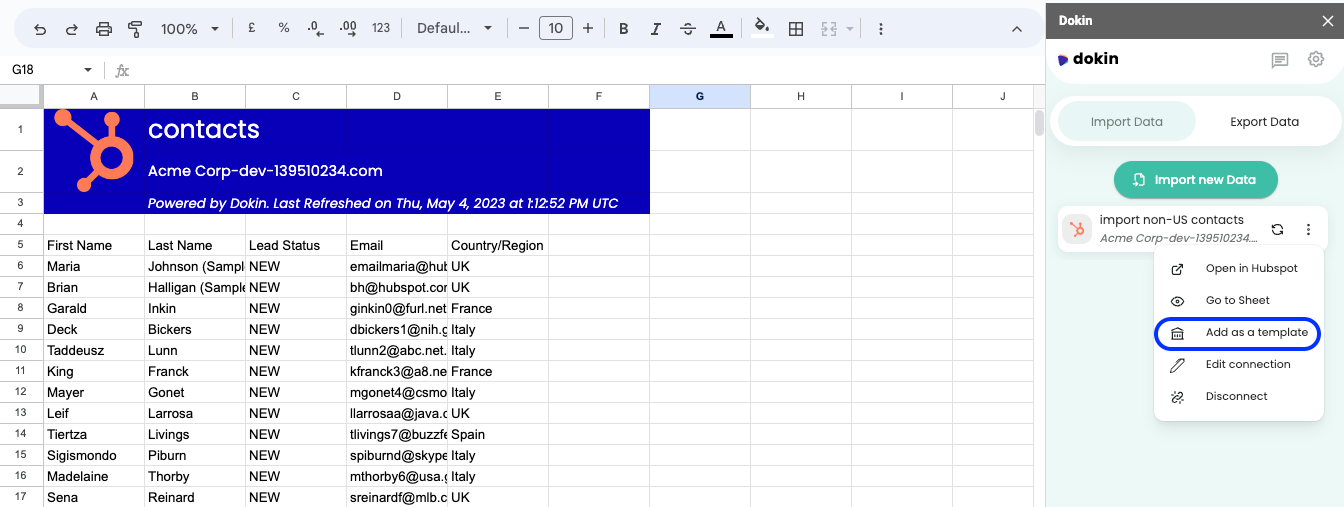Switch to the Export Data tab
Image resolution: width=1344 pixels, height=507 pixels.
point(1264,122)
